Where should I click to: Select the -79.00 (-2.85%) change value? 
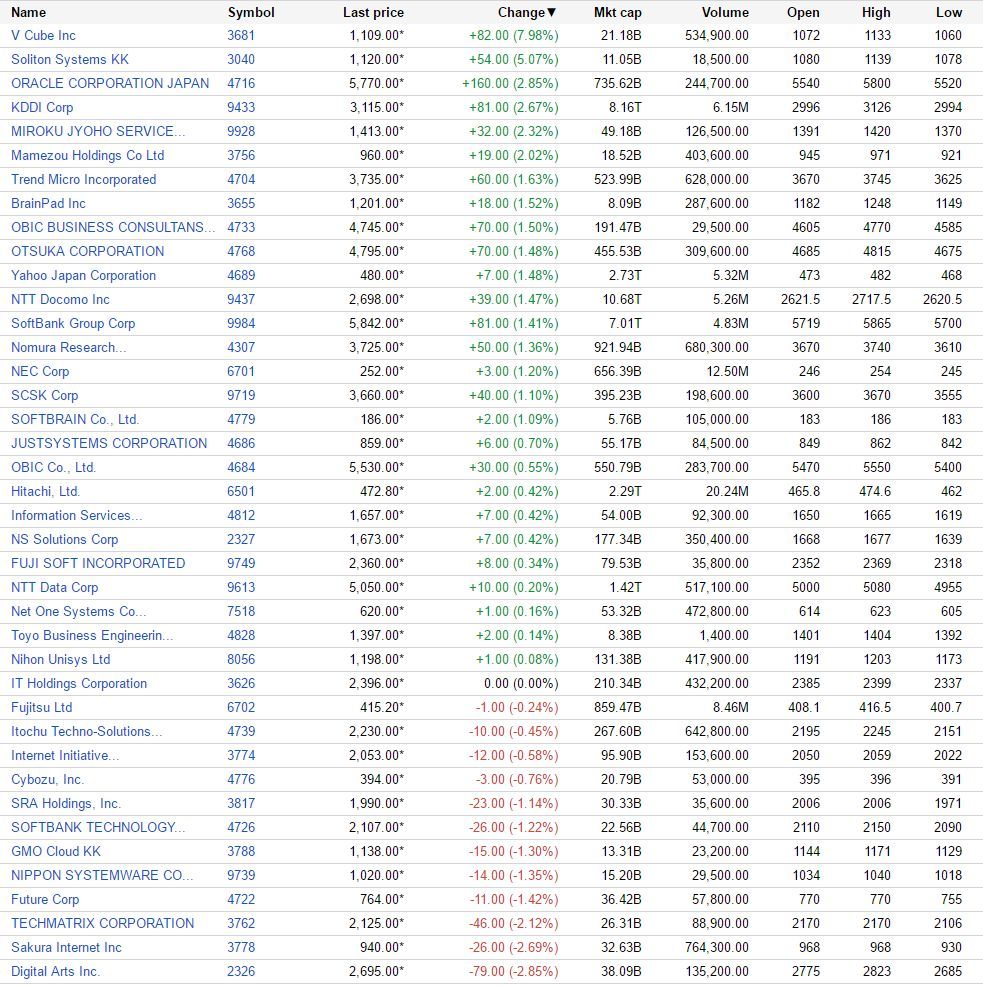[513, 972]
